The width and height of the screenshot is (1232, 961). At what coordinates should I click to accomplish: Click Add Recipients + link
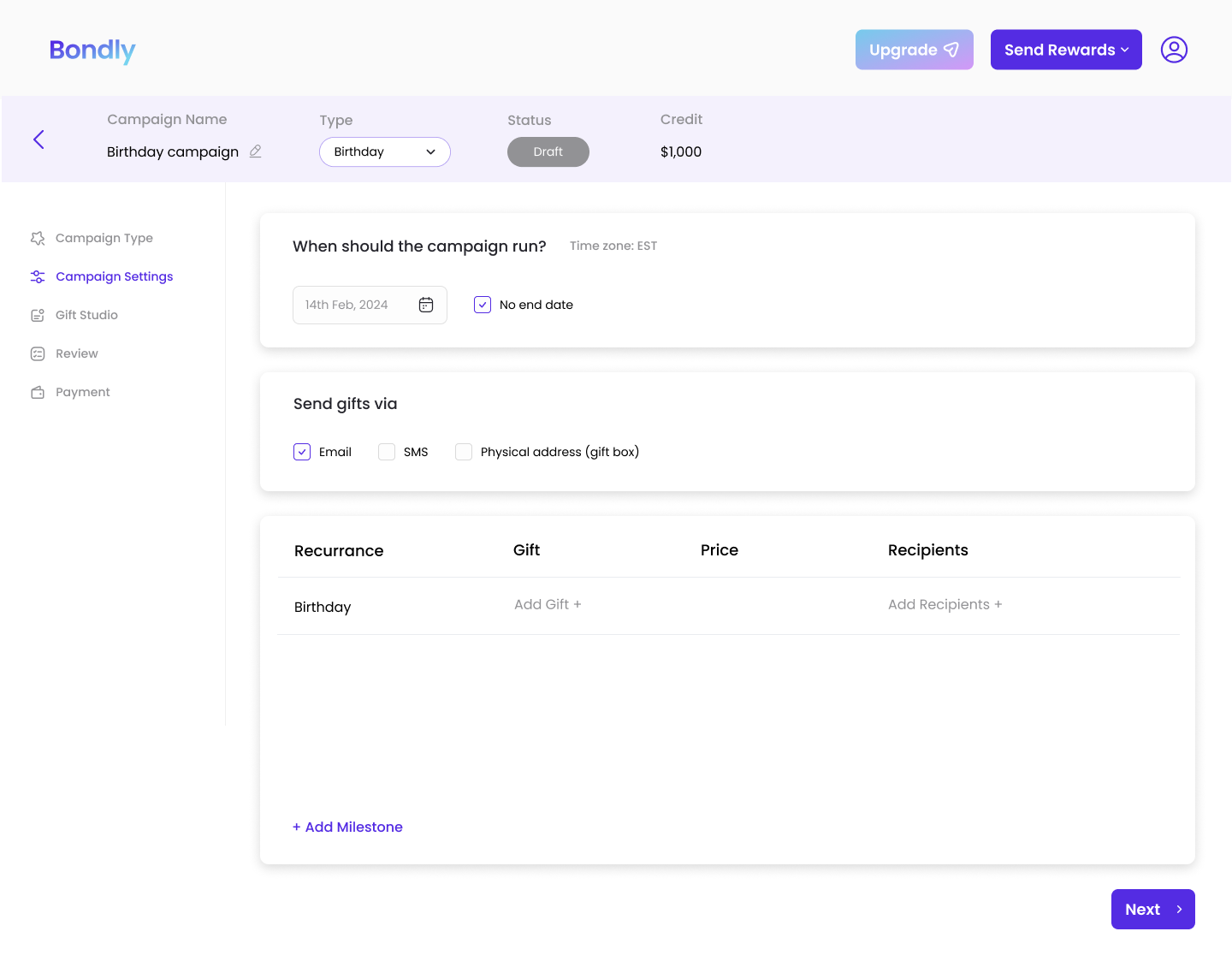click(945, 604)
